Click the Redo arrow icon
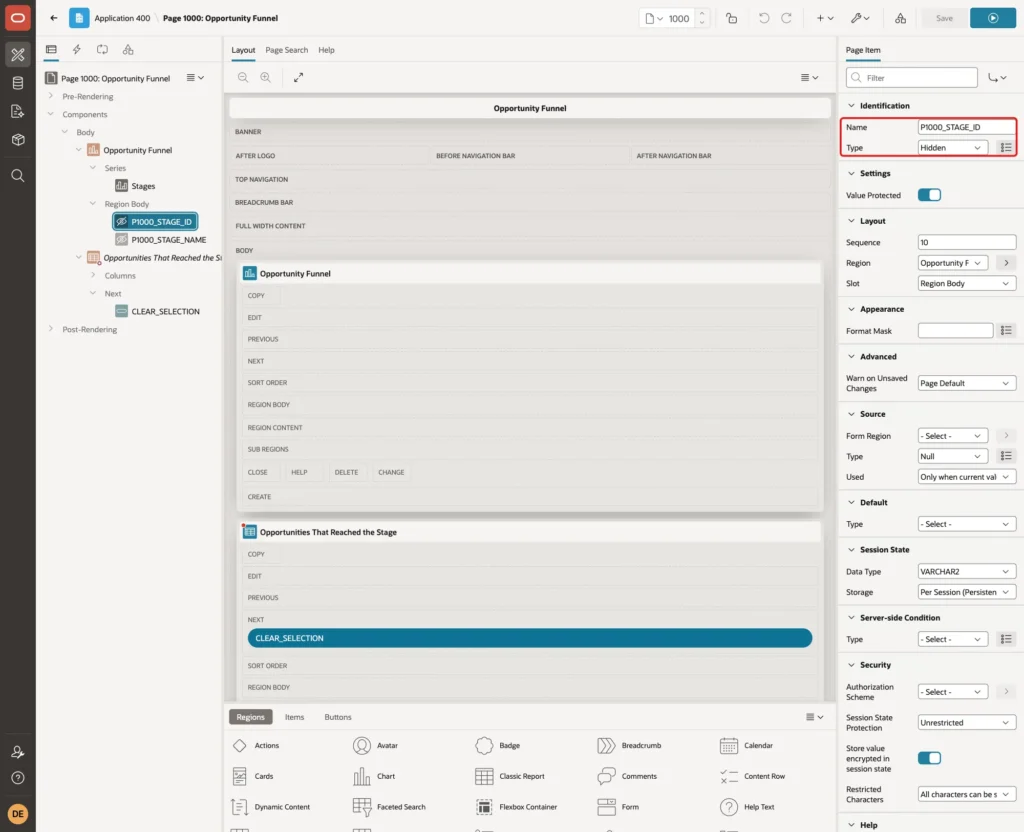Image resolution: width=1024 pixels, height=832 pixels. coord(786,18)
